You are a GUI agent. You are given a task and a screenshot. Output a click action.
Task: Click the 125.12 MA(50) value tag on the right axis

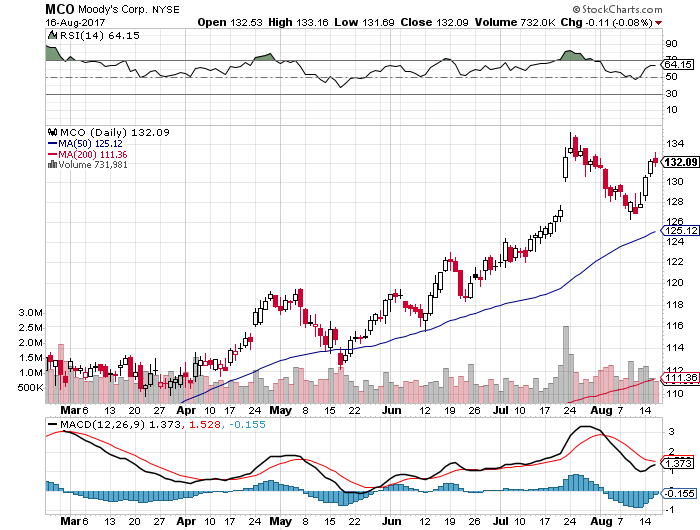pyautogui.click(x=680, y=231)
